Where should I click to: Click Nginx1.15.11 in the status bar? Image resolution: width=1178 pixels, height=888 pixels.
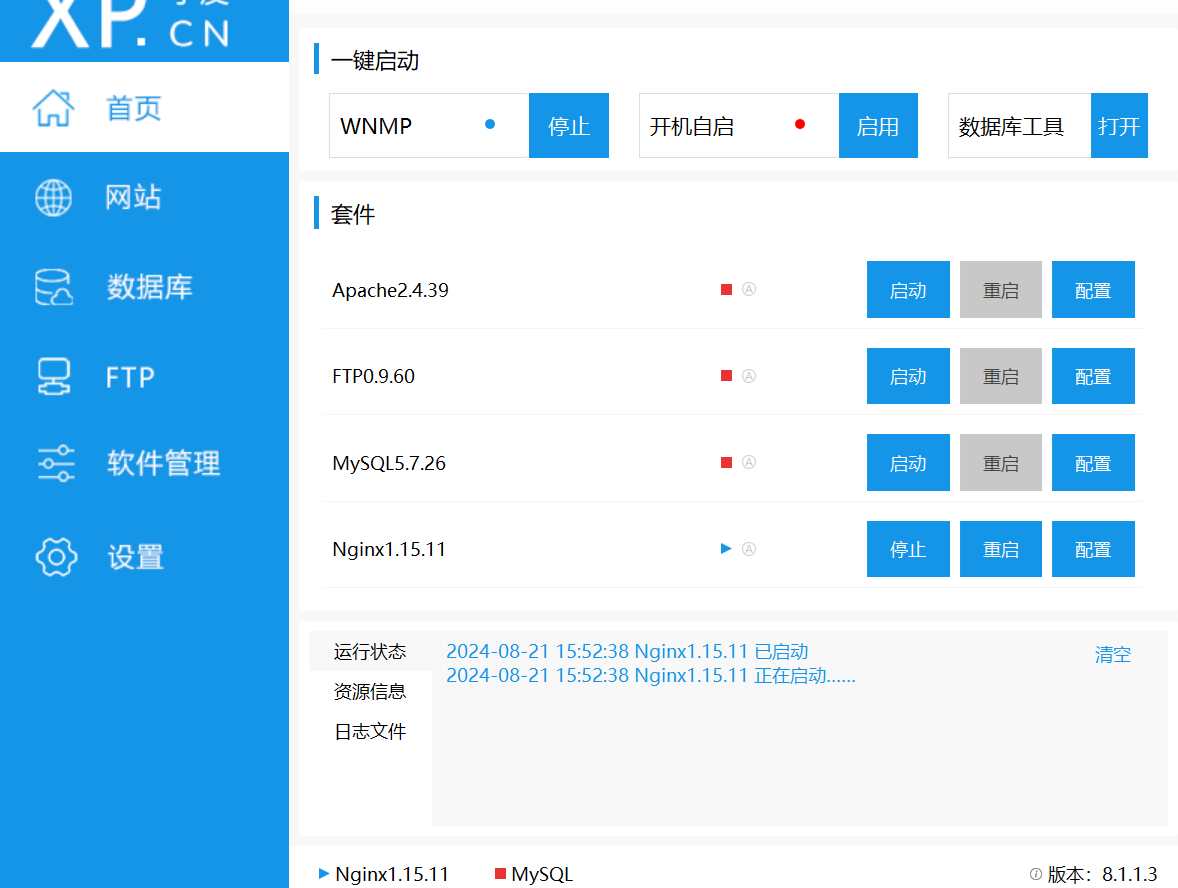coord(391,874)
